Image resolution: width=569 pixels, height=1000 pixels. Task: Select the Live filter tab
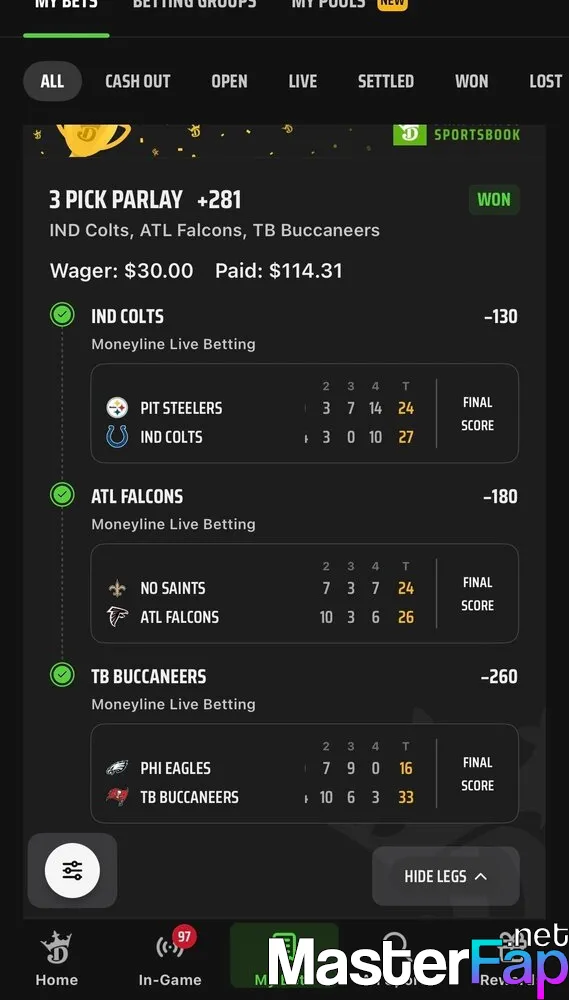pos(302,82)
